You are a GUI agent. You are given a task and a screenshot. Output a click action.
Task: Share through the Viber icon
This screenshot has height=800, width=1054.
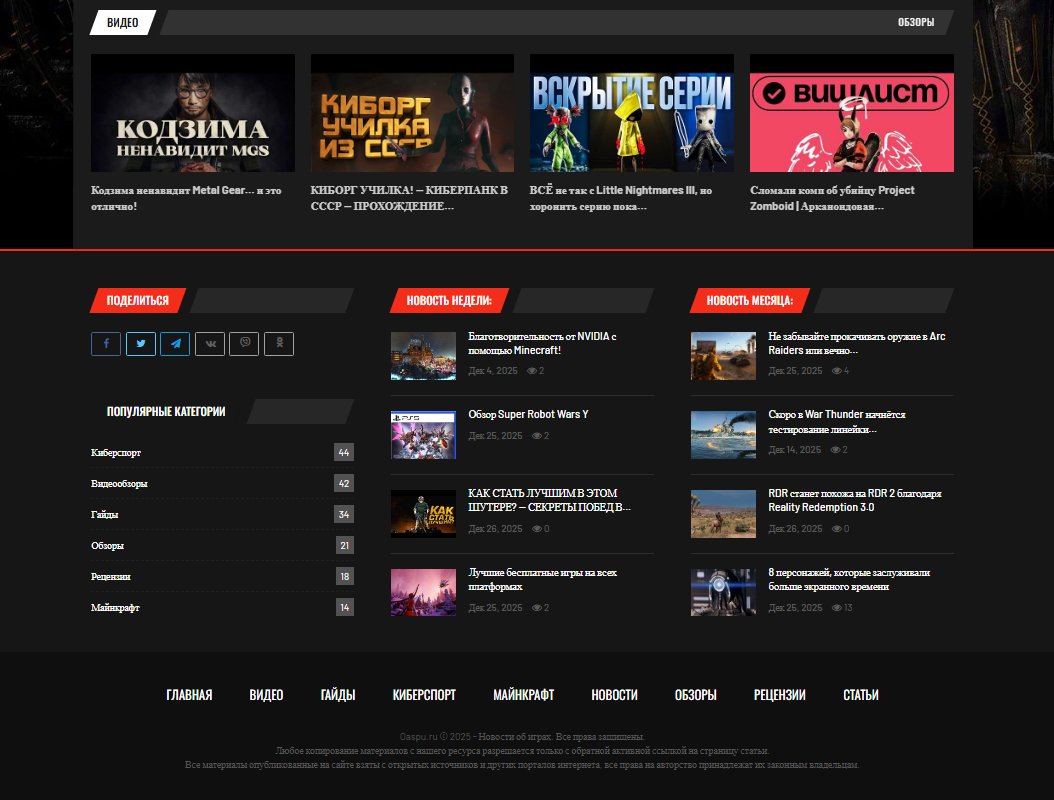click(x=244, y=344)
